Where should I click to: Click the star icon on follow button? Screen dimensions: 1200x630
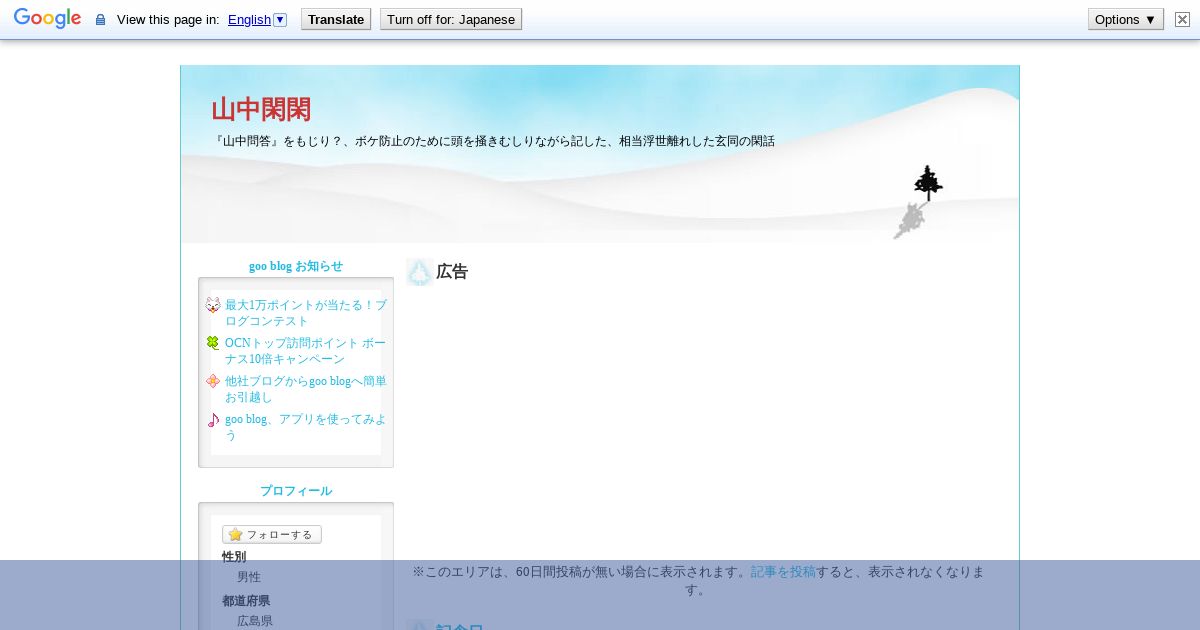[x=235, y=535]
